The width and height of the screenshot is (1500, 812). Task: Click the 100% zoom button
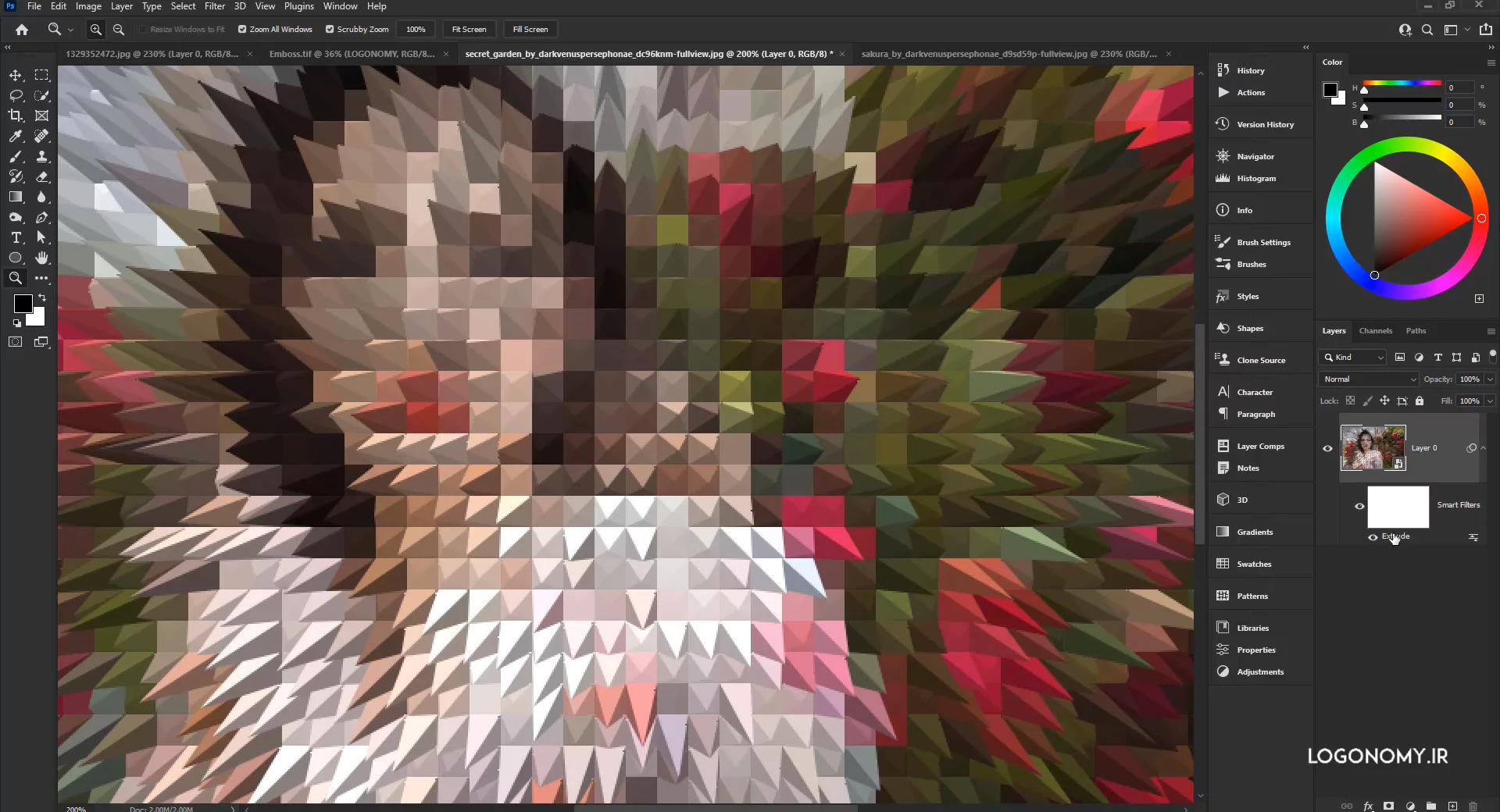416,29
